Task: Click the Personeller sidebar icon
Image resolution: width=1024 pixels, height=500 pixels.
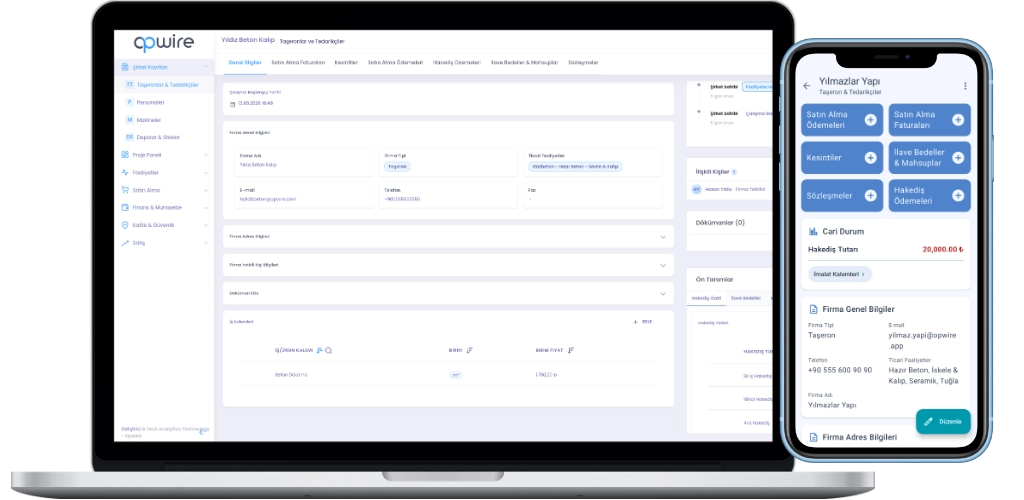Action: click(x=129, y=102)
